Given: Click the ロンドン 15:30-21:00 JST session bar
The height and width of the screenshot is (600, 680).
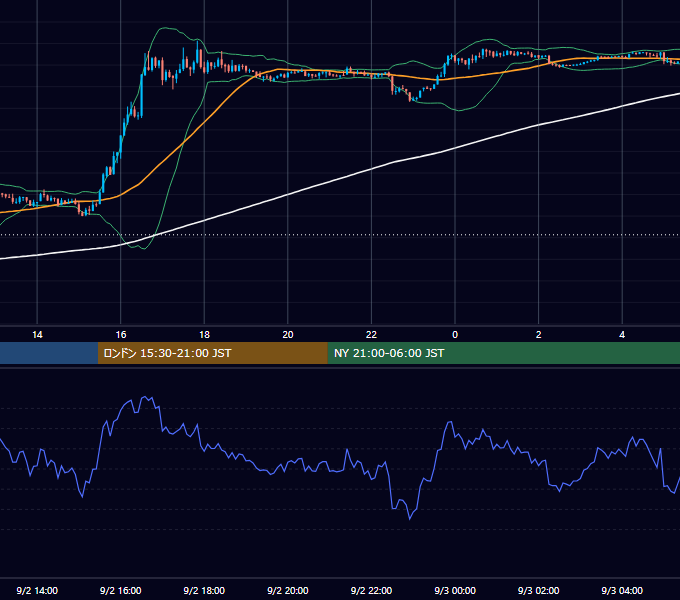Looking at the screenshot, I should (x=212, y=353).
